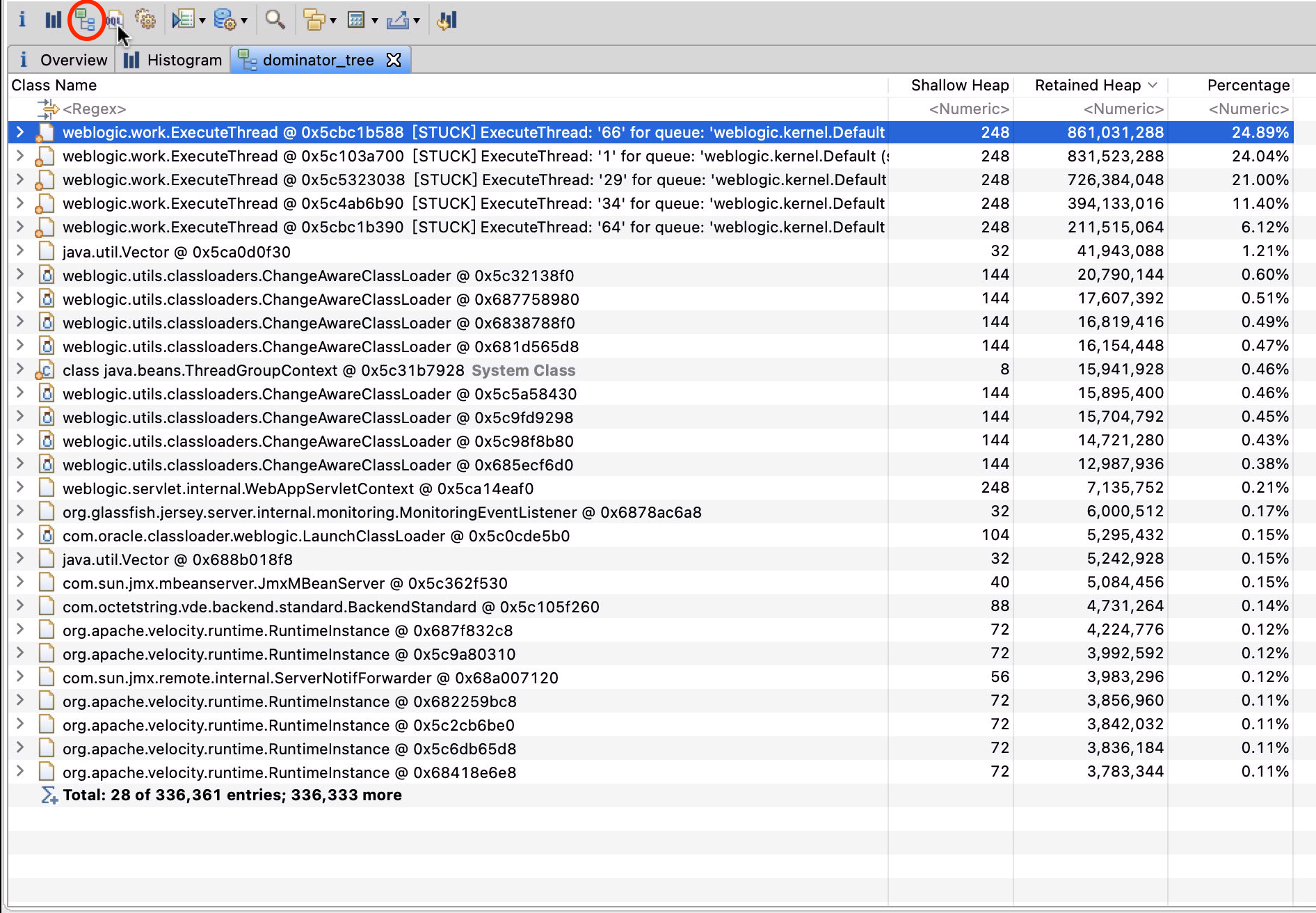Expand WebAppServletContext @ 0x5ca14eaf0
The image size is (1316, 913).
click(x=20, y=487)
